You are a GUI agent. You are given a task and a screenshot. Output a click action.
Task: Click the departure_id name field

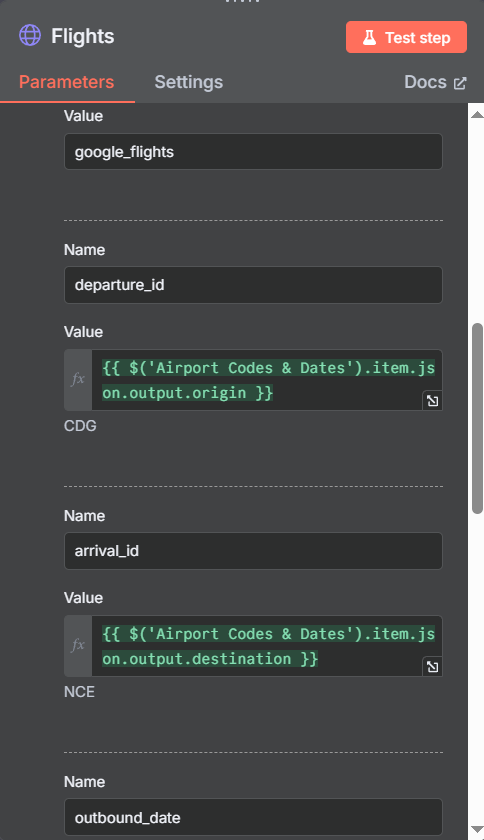coord(253,285)
